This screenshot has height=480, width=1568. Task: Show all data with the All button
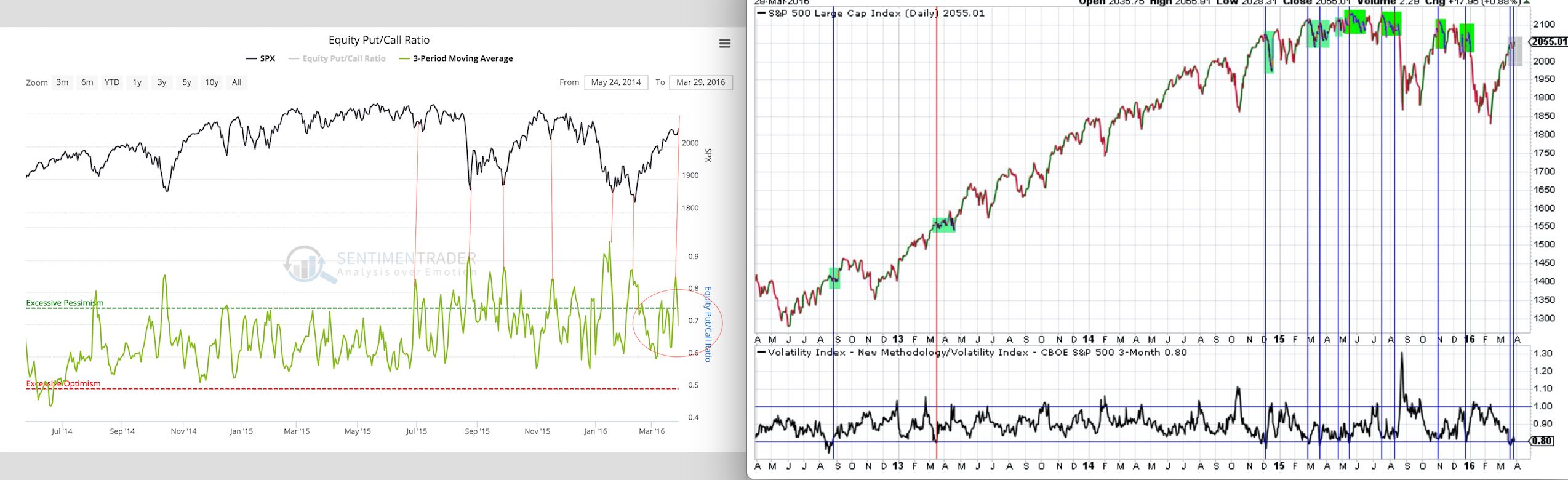pyautogui.click(x=236, y=82)
